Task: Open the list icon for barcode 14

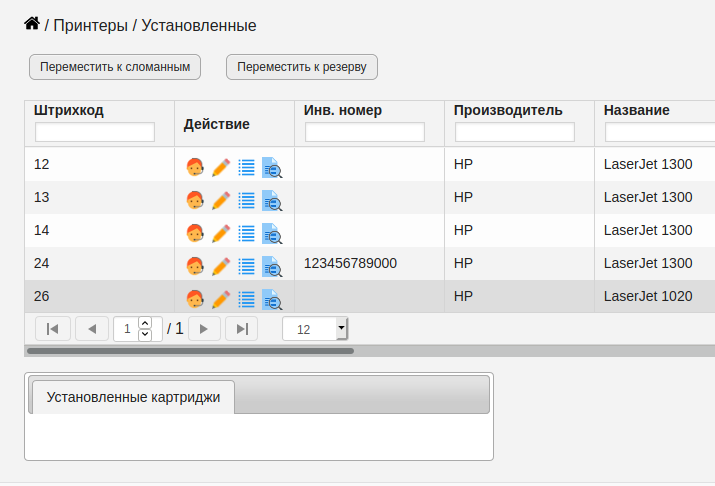Action: click(247, 233)
